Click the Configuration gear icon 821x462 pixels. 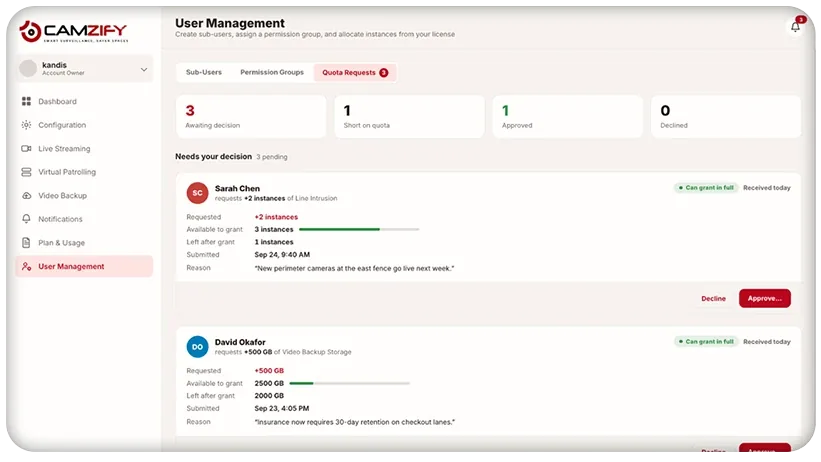tap(26, 125)
